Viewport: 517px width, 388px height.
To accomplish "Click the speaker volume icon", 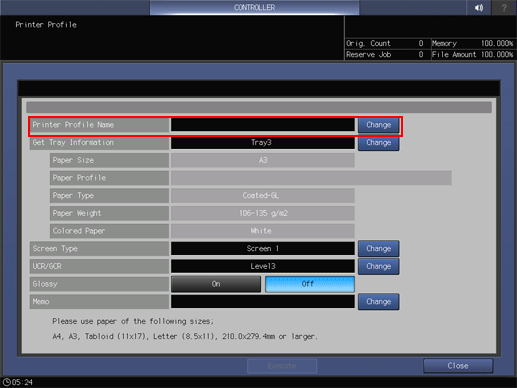I will [x=479, y=8].
